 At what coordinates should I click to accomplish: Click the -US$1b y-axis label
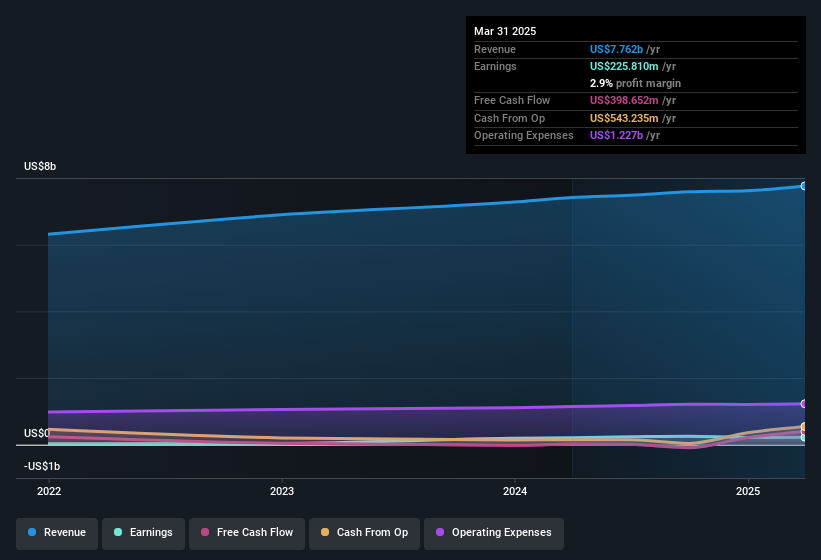pyautogui.click(x=42, y=466)
